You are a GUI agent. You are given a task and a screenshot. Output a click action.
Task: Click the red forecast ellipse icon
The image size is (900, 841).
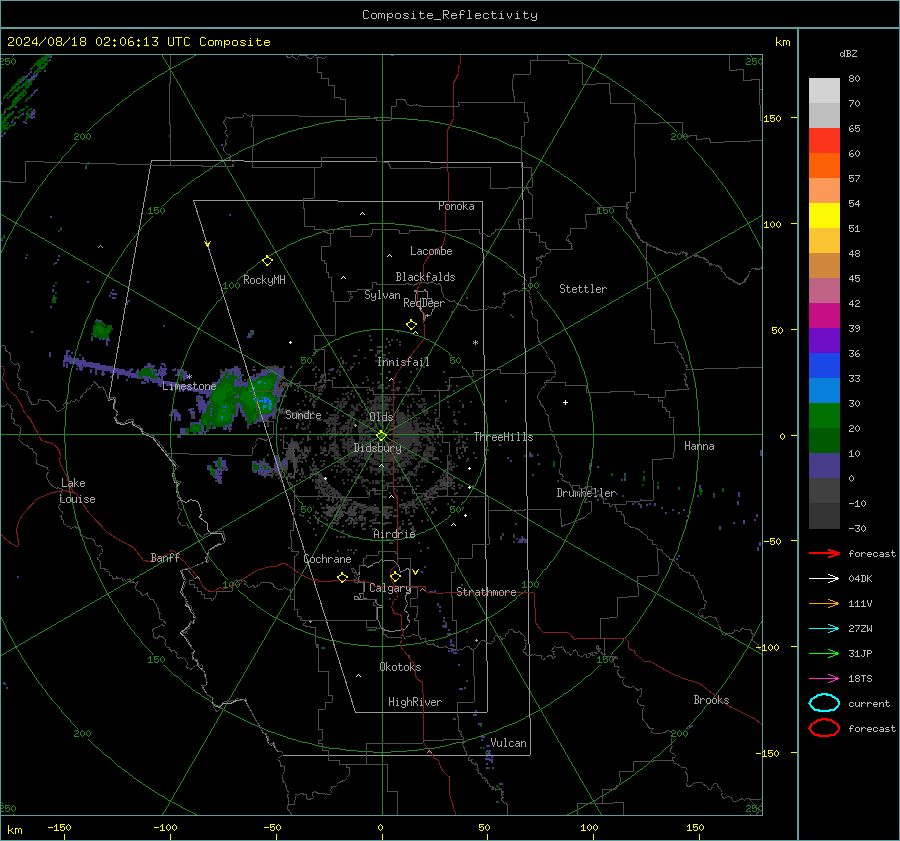(x=824, y=728)
